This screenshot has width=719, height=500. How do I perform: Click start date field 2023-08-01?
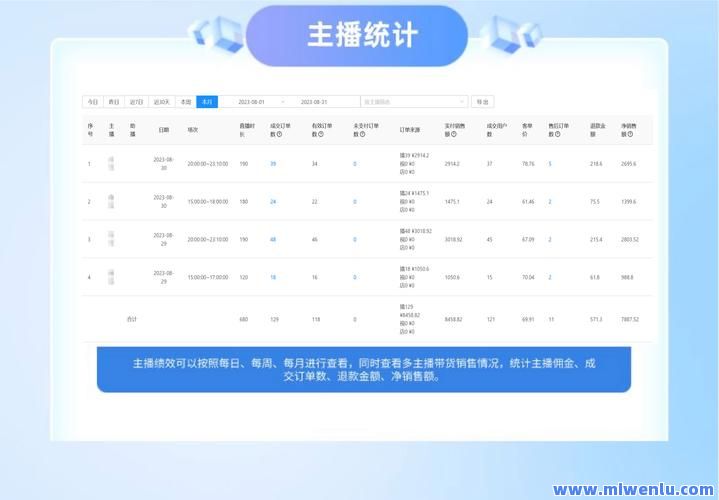click(252, 102)
